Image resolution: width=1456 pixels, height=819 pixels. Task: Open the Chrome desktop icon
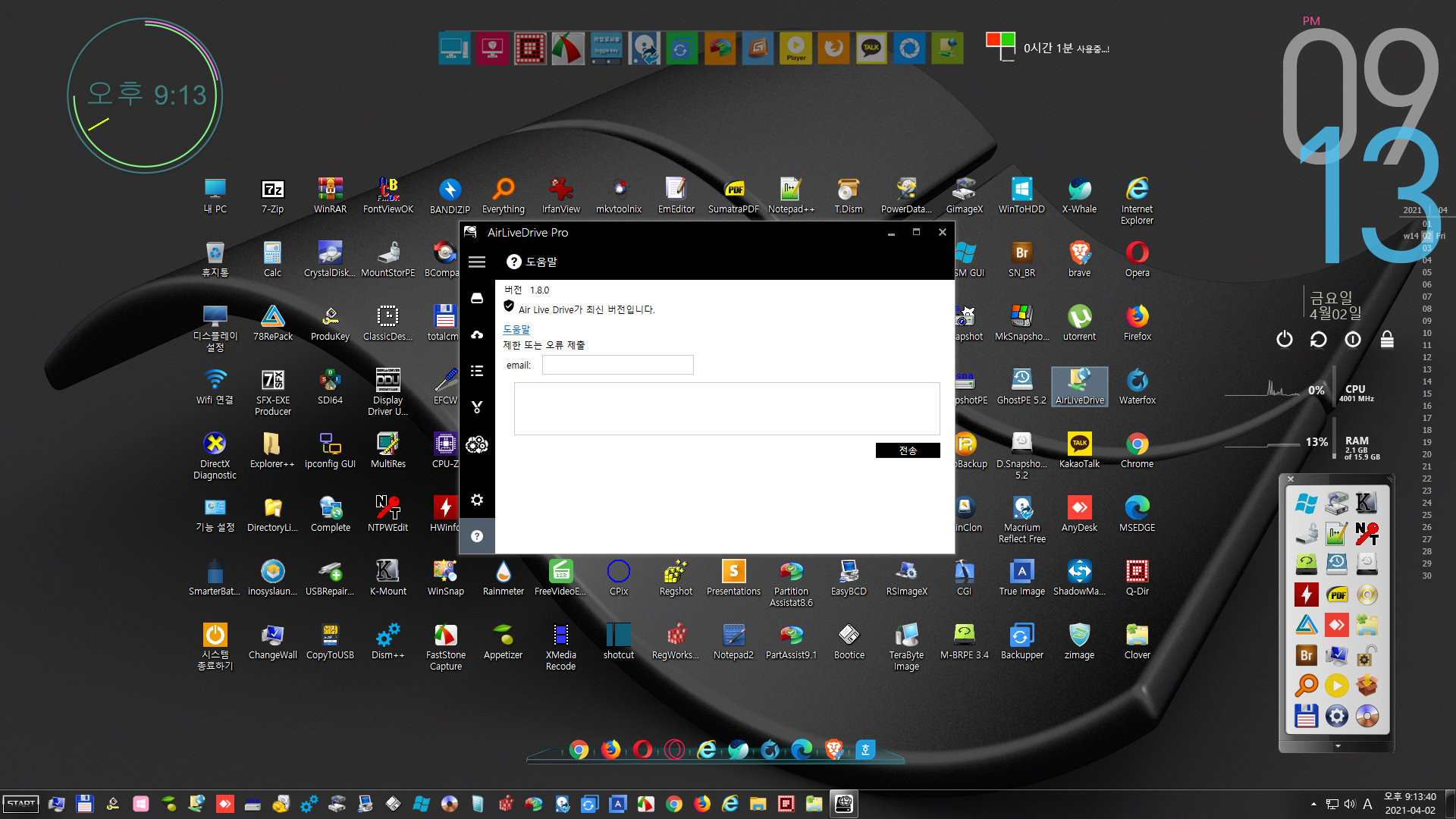click(1137, 450)
